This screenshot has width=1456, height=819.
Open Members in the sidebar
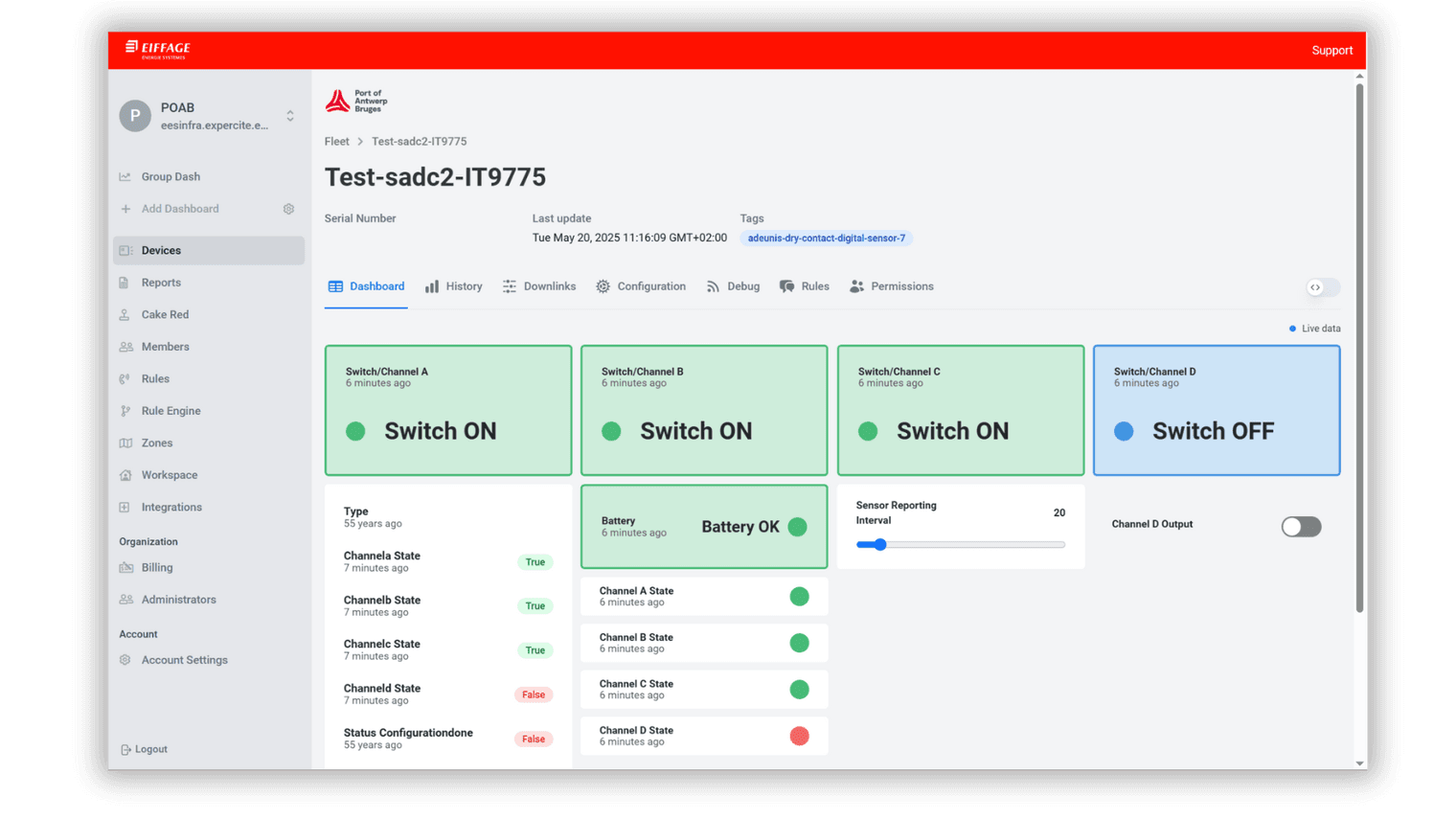click(209, 347)
